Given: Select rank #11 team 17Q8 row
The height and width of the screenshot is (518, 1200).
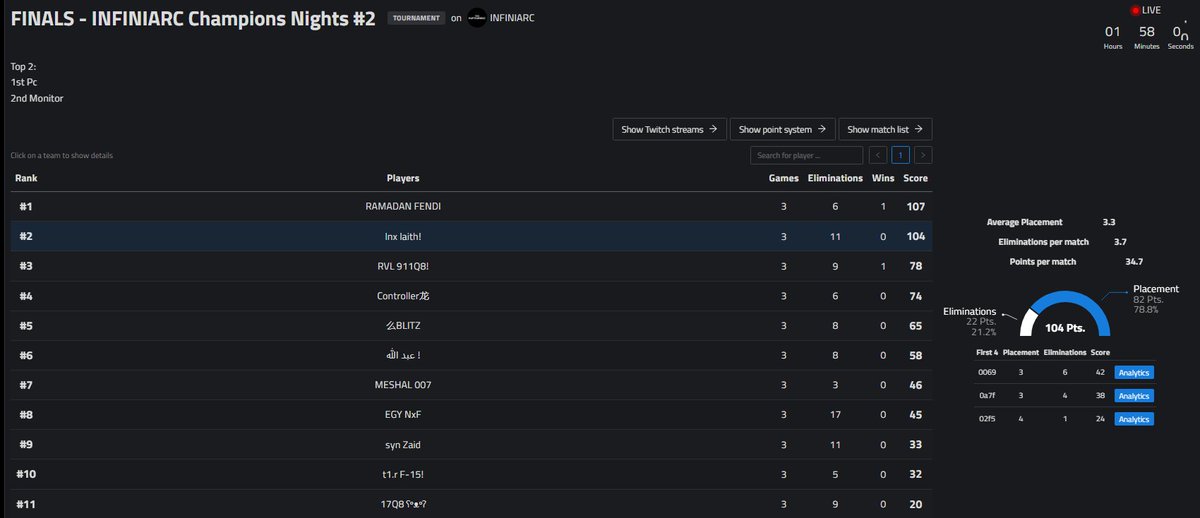Looking at the screenshot, I should (472, 504).
